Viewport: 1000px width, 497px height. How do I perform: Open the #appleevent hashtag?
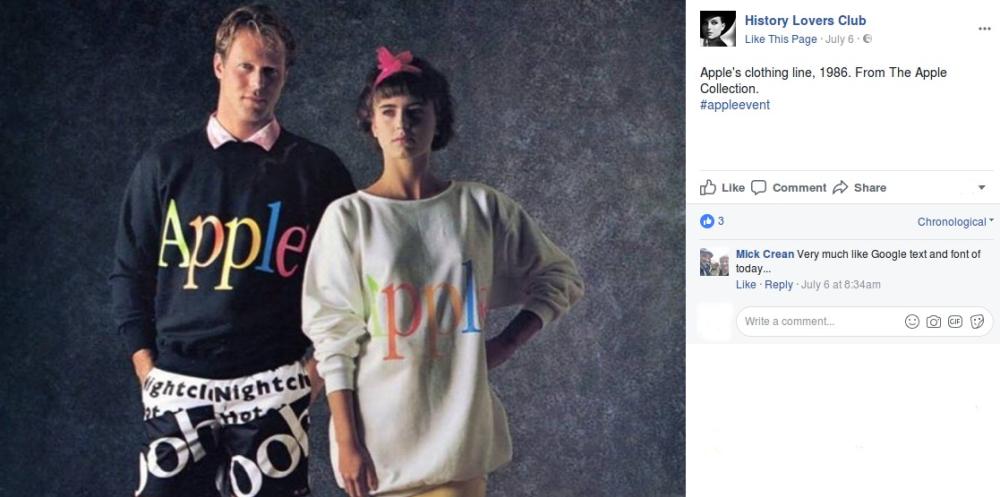tap(735, 105)
